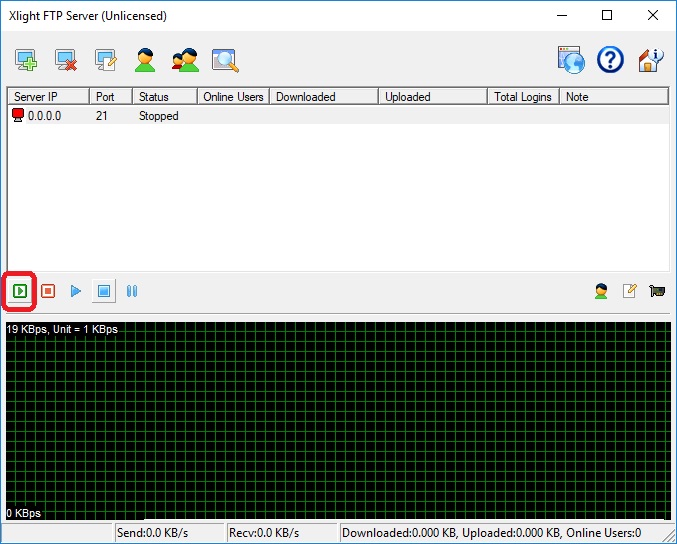Viewport: 677px width, 544px height.
Task: Click the Total Logins column header
Action: coord(523,97)
